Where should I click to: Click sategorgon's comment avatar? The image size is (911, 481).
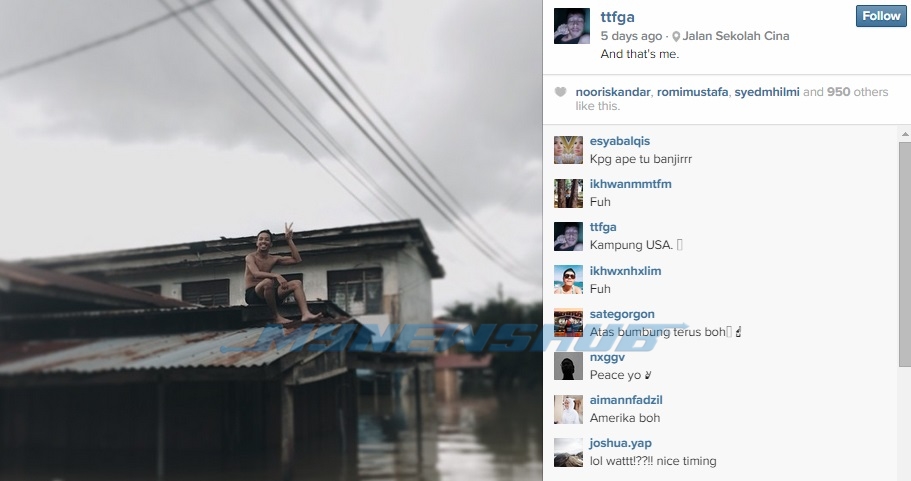tap(568, 323)
